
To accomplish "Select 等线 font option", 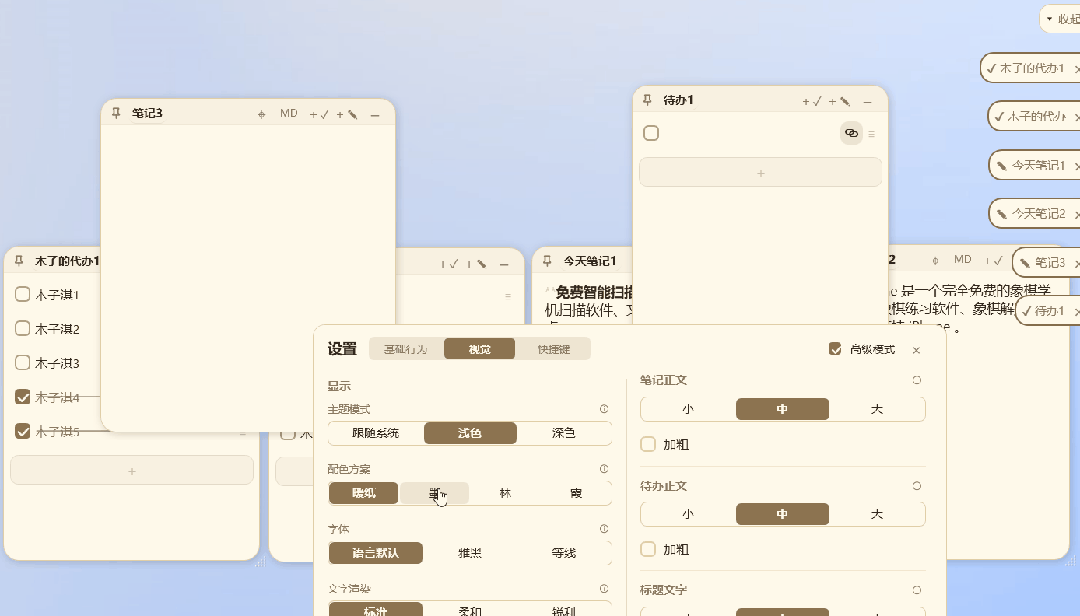I will click(563, 553).
